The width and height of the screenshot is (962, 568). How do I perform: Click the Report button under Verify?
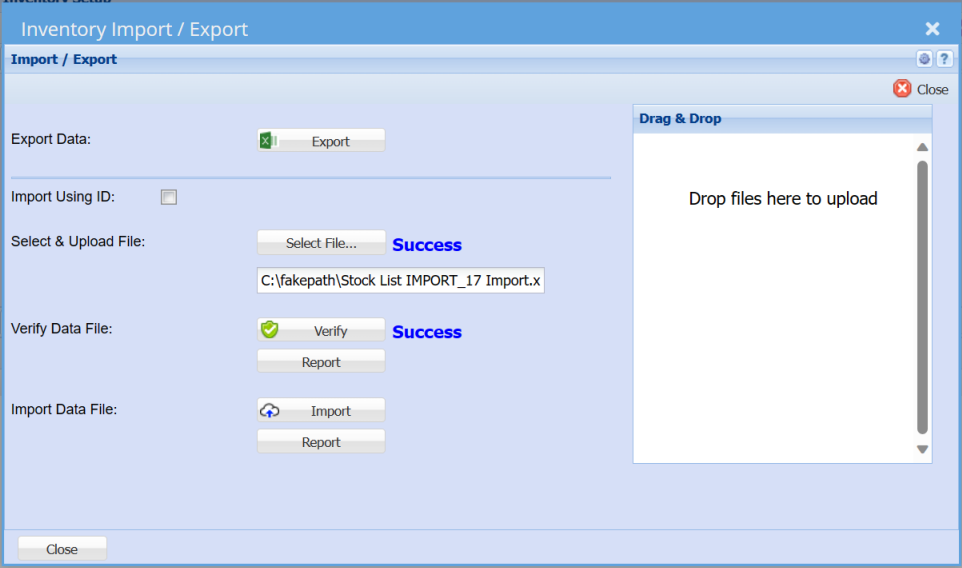point(321,362)
